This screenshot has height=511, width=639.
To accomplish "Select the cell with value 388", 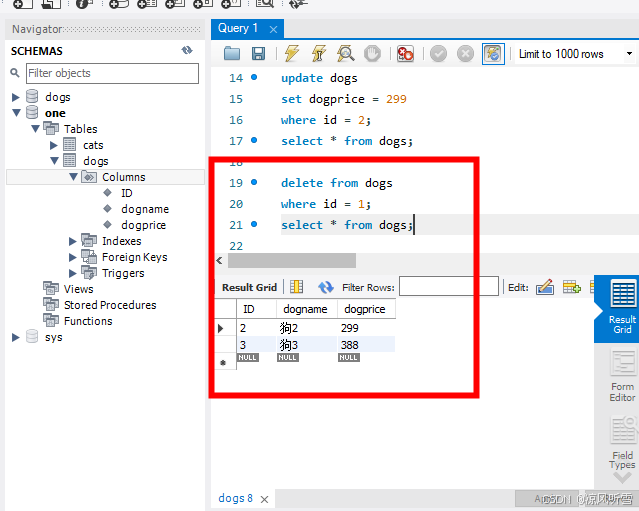I will pos(366,345).
